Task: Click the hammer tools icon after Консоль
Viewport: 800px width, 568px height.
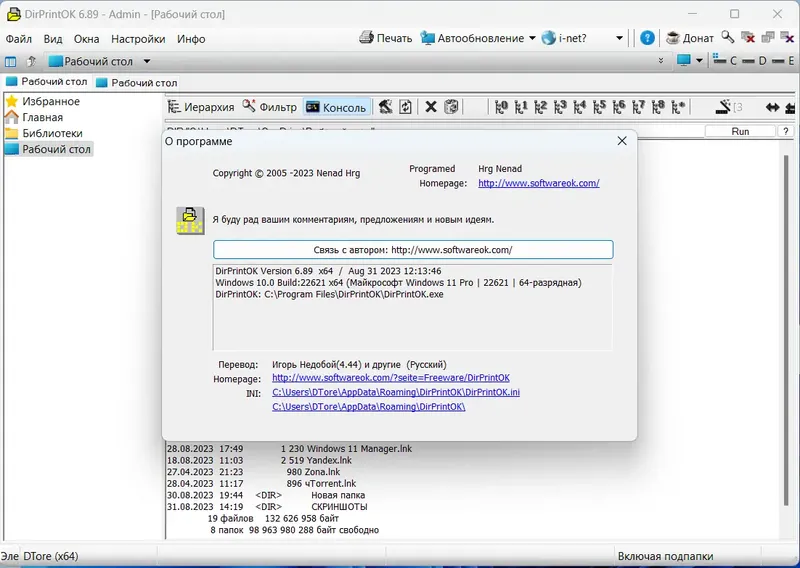Action: point(386,107)
